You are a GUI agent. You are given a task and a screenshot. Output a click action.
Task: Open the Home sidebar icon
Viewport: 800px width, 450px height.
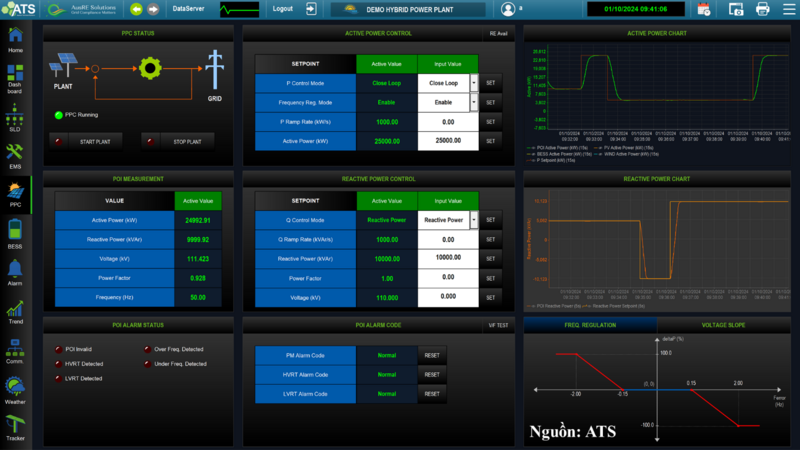[x=15, y=35]
